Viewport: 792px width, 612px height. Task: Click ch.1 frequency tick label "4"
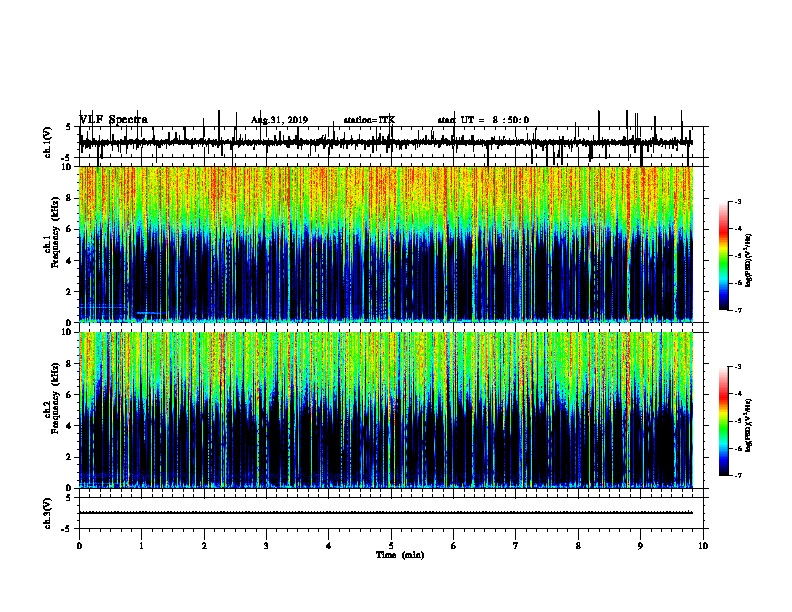(70, 261)
